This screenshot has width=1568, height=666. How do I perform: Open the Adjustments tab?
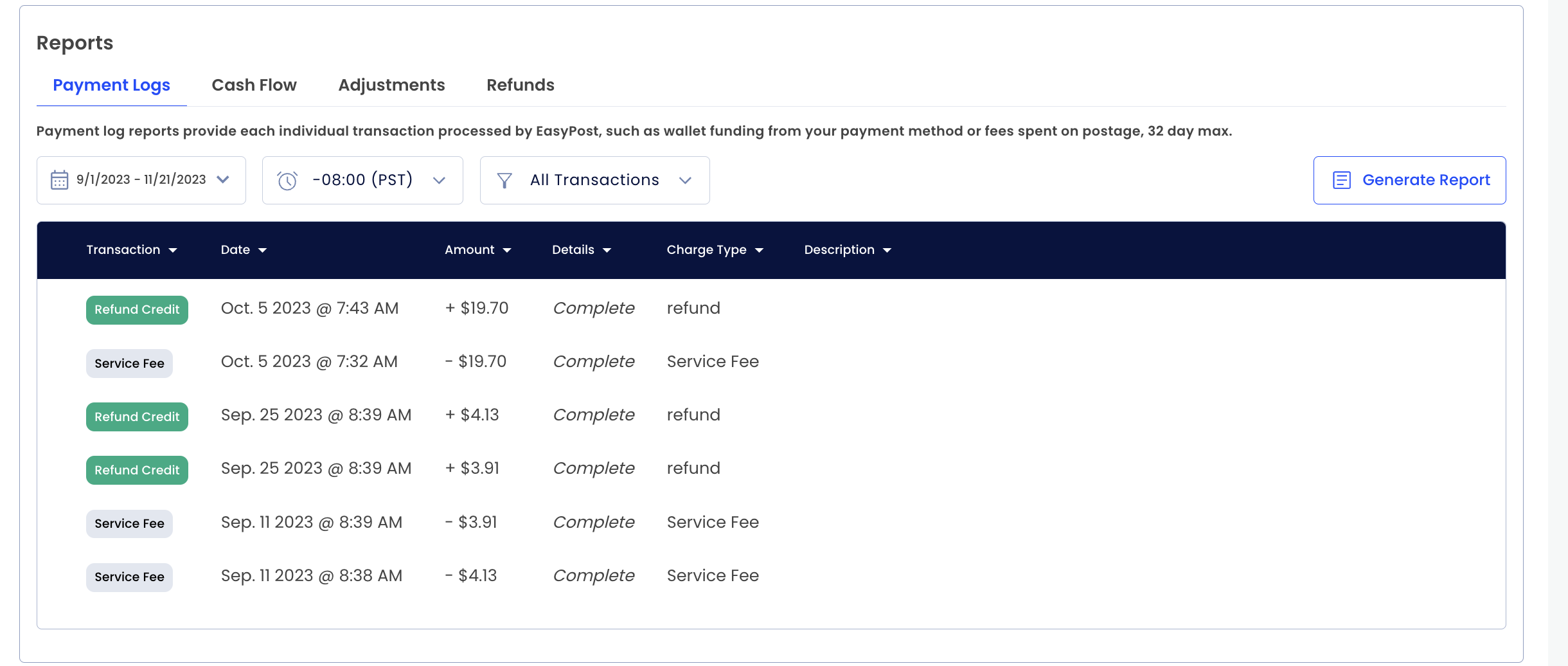pyautogui.click(x=391, y=85)
